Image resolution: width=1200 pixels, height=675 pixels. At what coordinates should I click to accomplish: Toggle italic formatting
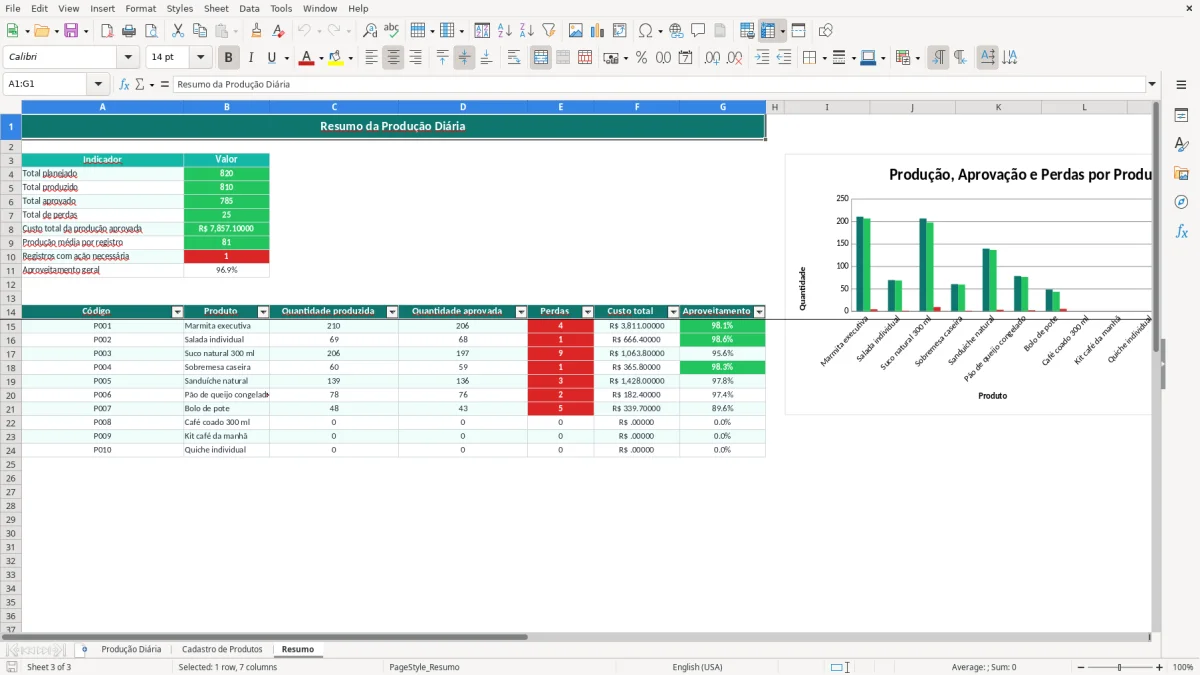coord(251,58)
